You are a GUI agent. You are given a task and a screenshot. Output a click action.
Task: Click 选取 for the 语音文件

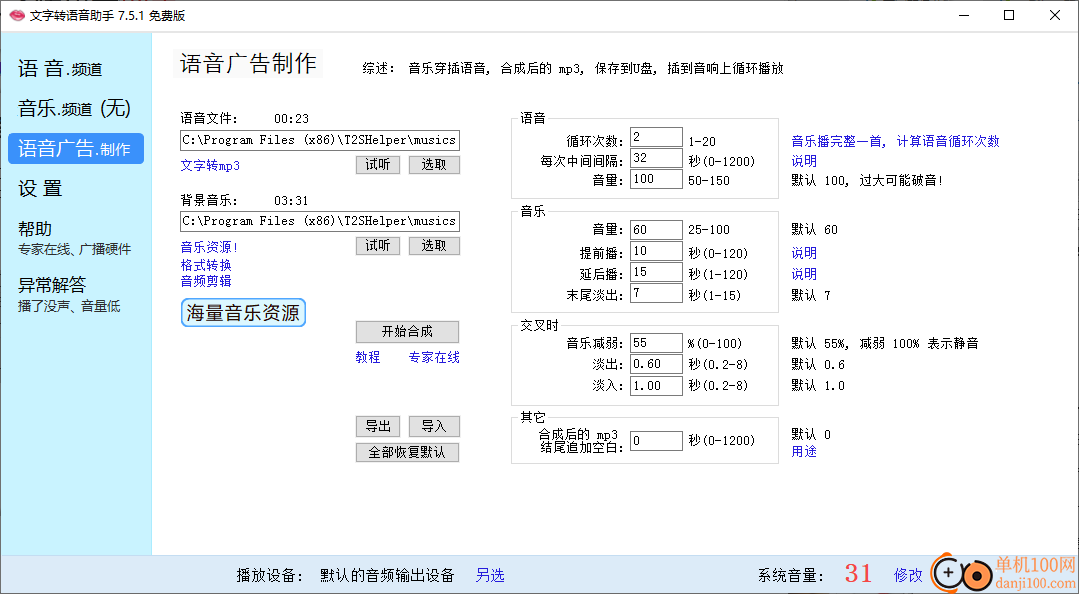(434, 165)
